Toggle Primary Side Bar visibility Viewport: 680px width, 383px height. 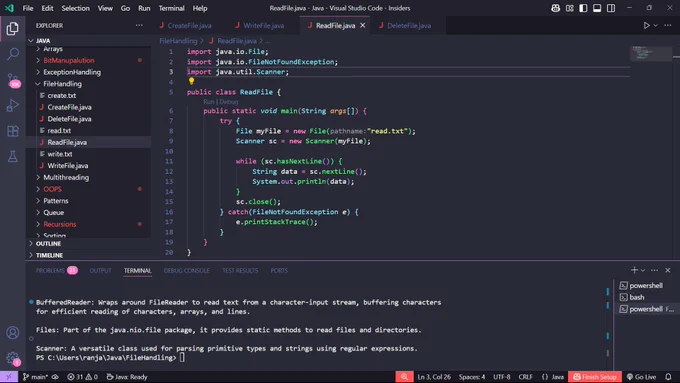[583, 8]
